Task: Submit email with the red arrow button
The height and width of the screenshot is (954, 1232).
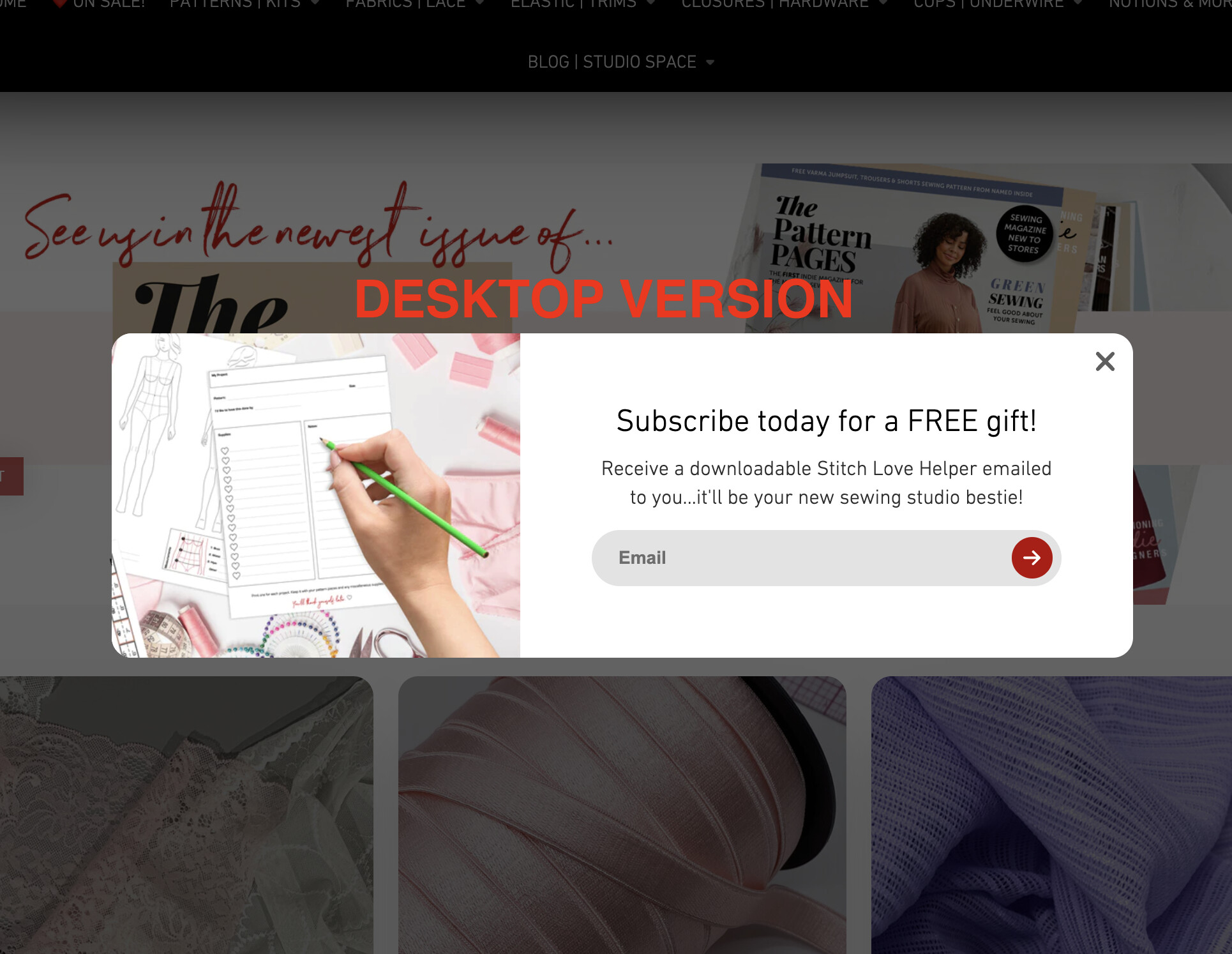Action: point(1032,557)
